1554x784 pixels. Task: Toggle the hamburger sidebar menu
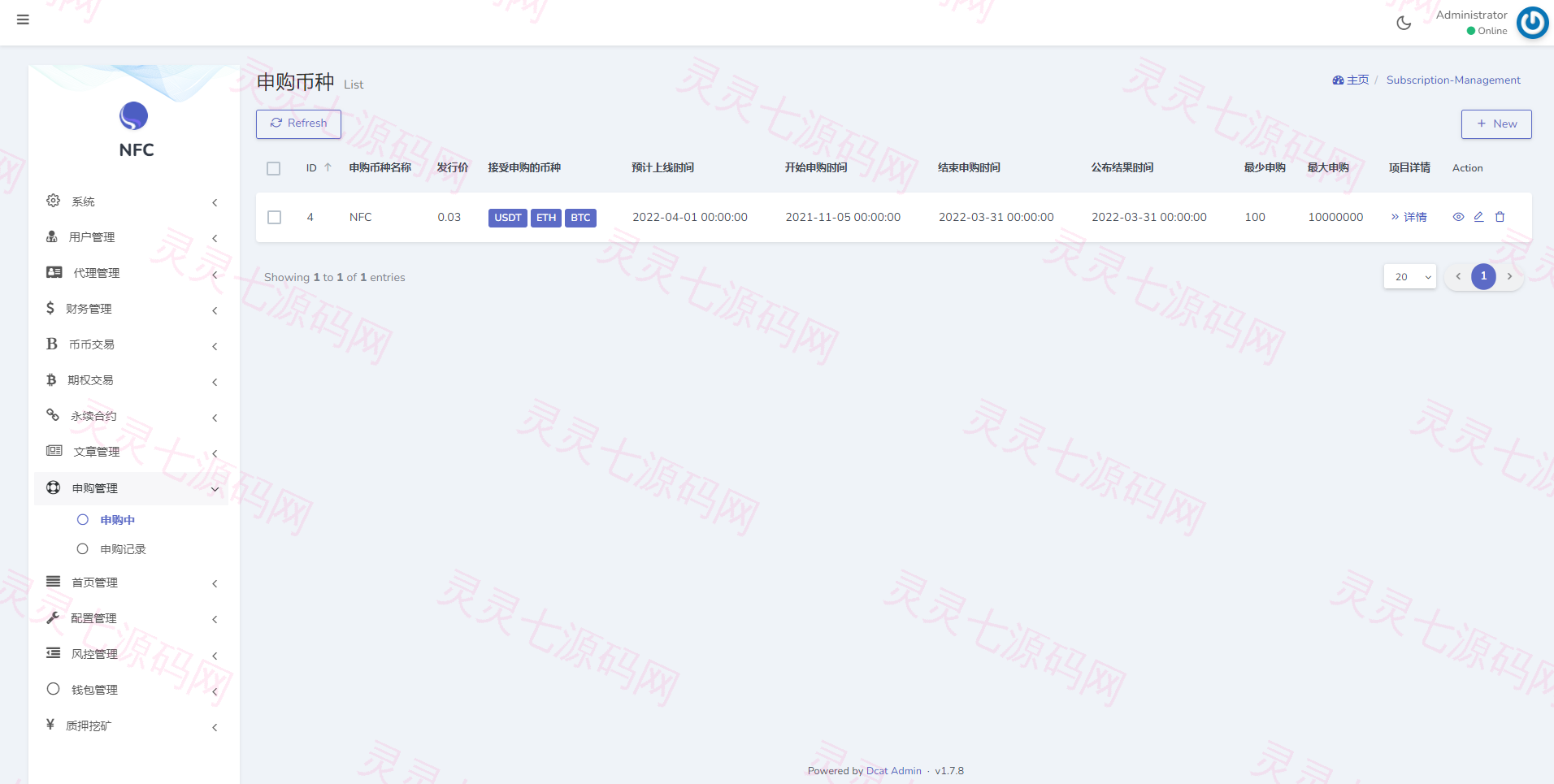(x=23, y=19)
